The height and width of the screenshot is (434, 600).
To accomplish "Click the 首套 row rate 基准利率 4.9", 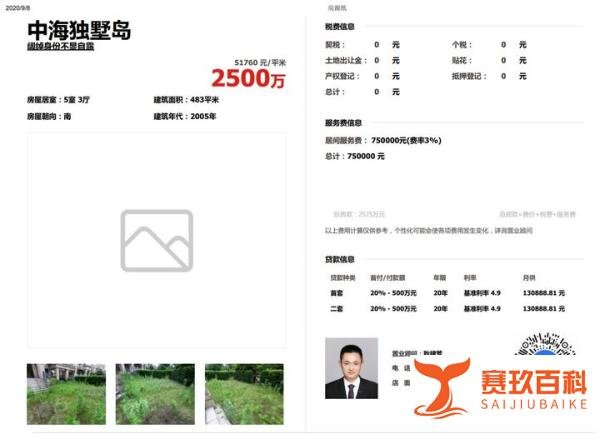I will pyautogui.click(x=482, y=293).
